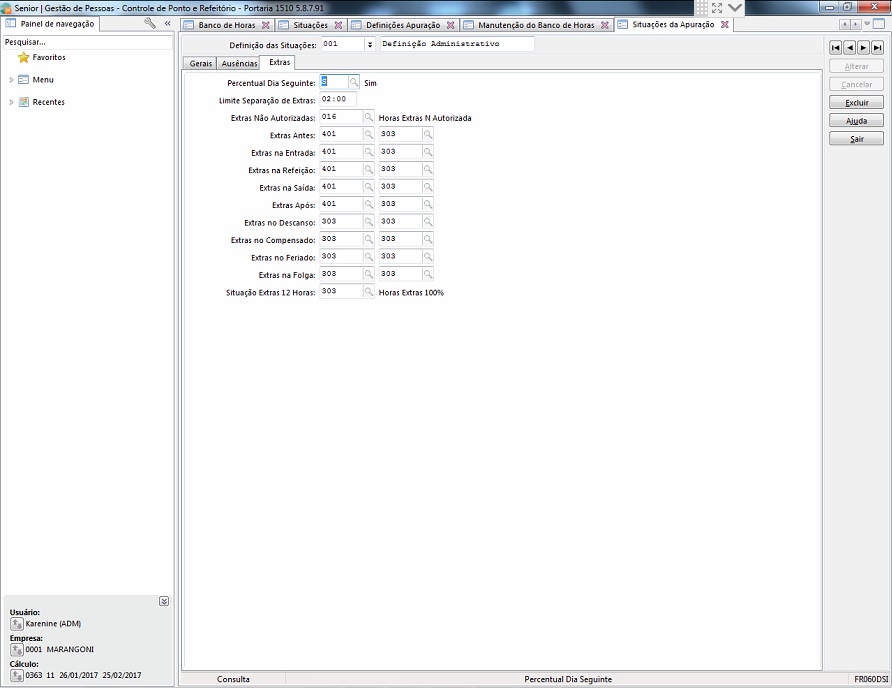This screenshot has width=892, height=688.
Task: Switch to the Gerais tab
Action: (x=200, y=63)
